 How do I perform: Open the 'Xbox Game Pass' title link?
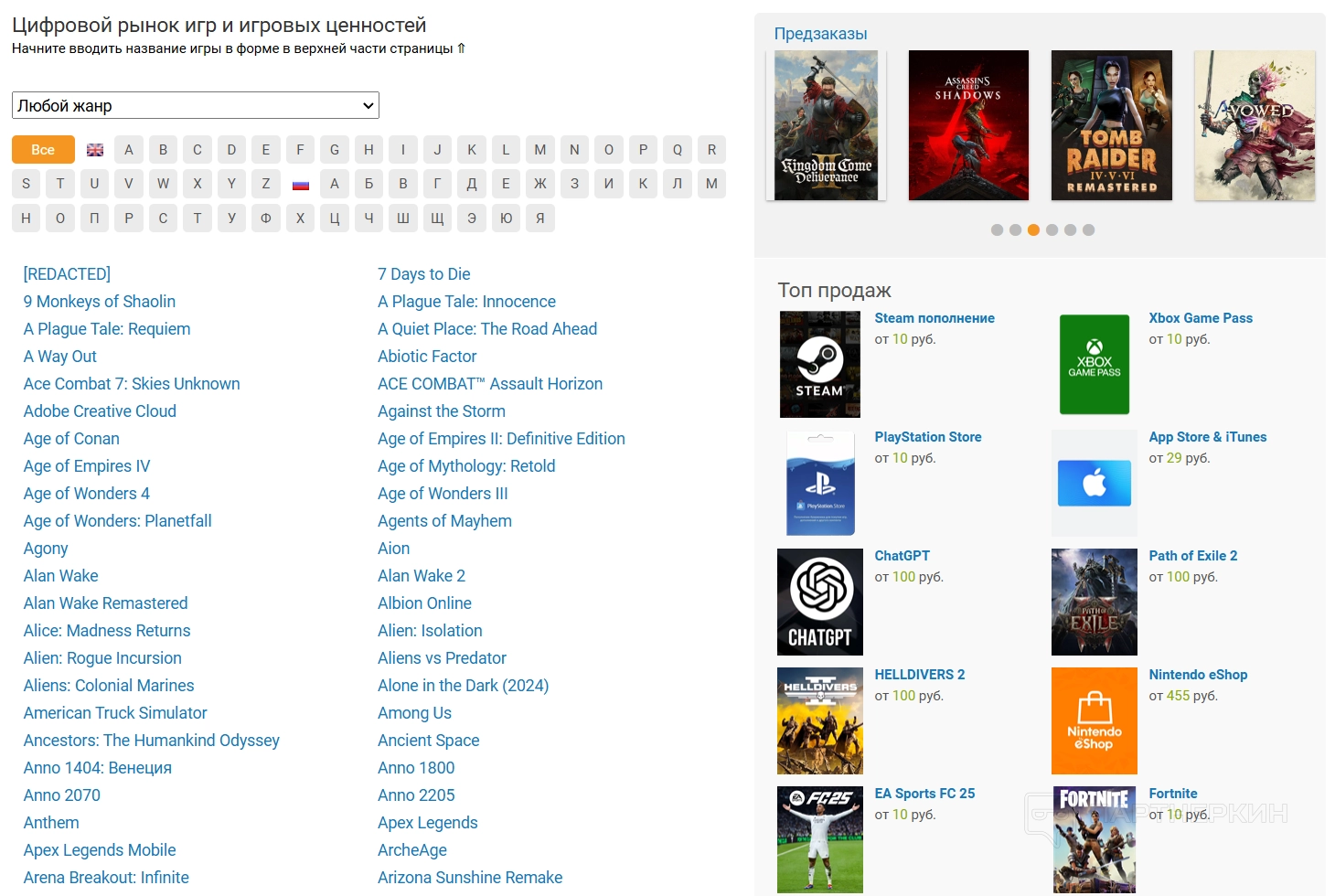pyautogui.click(x=1201, y=318)
